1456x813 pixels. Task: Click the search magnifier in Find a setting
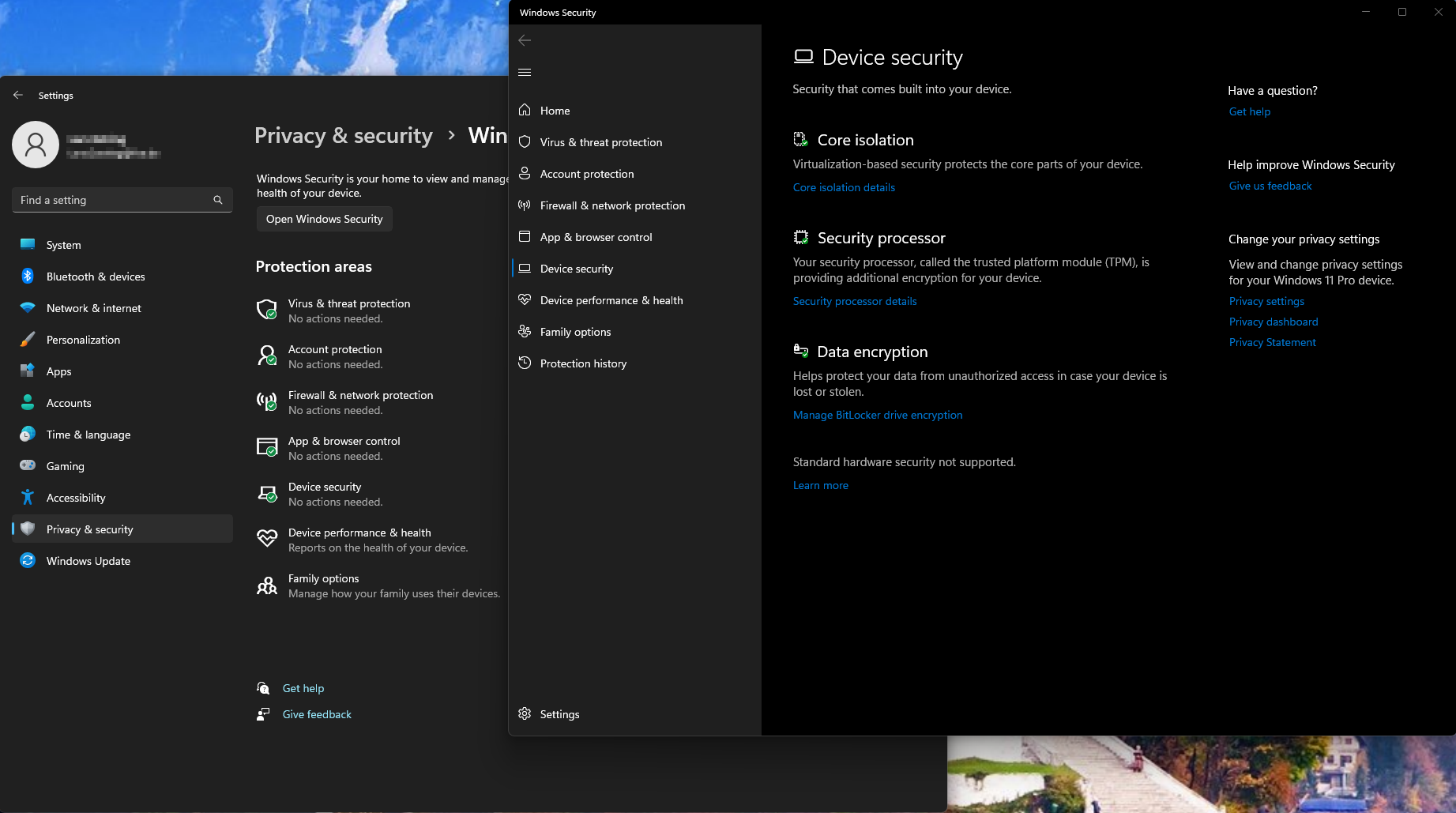tap(218, 200)
